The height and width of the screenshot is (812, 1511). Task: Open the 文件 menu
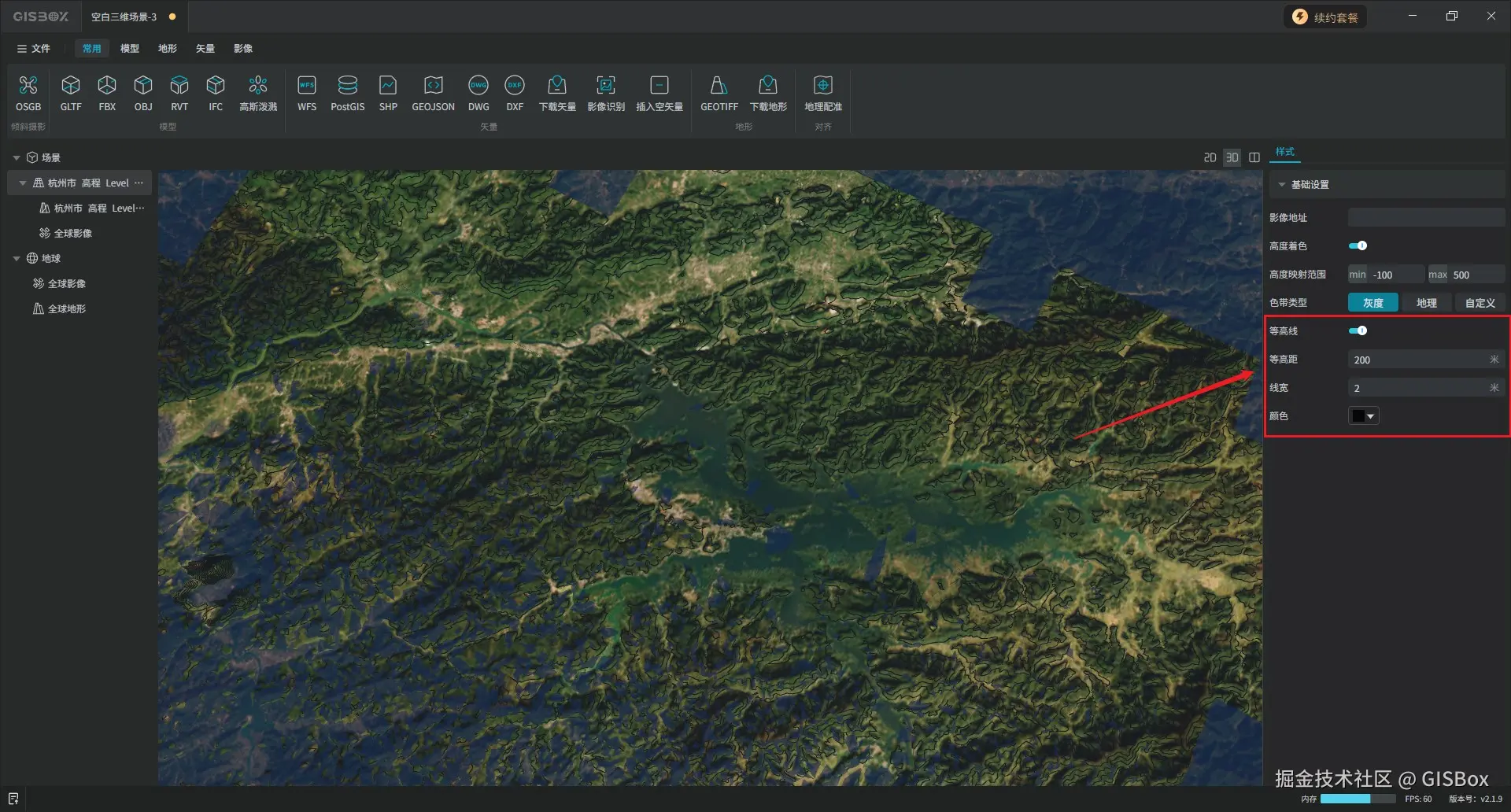pyautogui.click(x=34, y=48)
